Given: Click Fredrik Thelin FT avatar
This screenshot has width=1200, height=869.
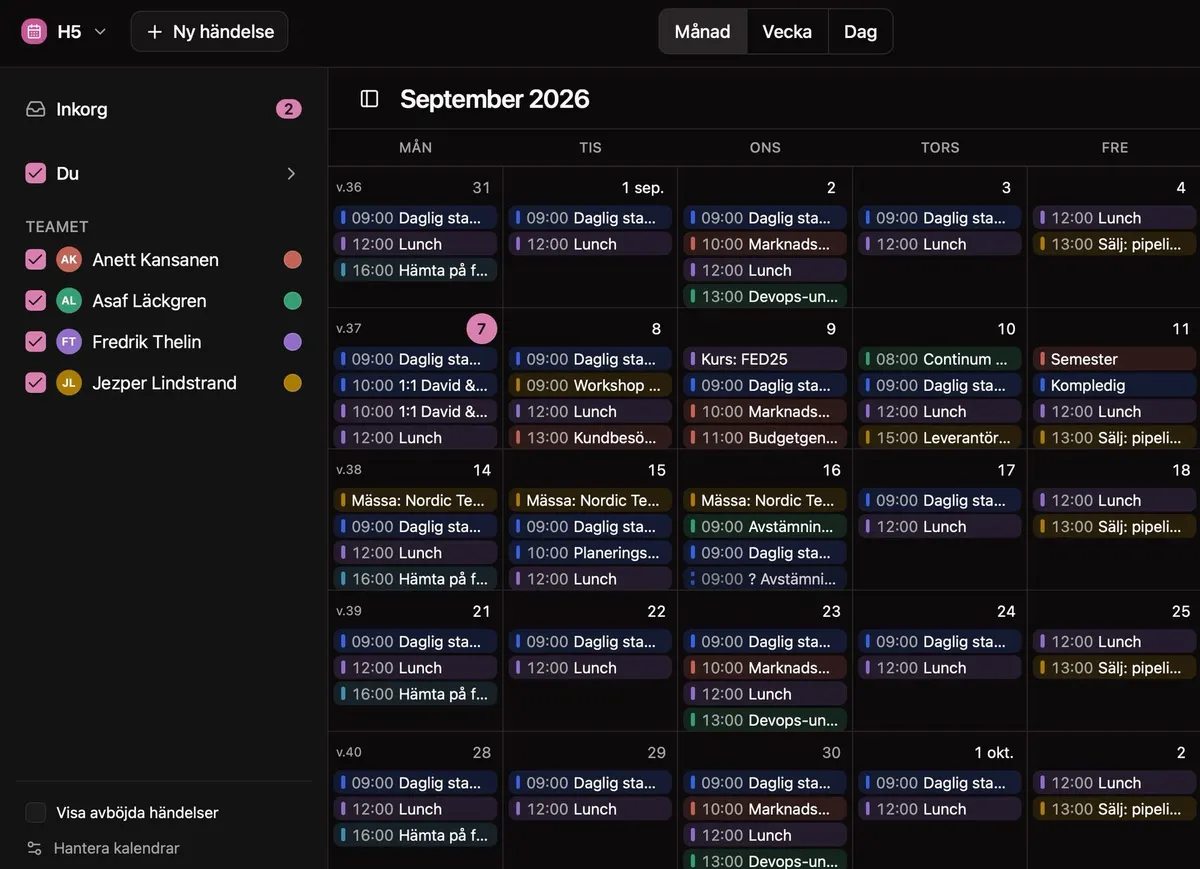Looking at the screenshot, I should (x=69, y=342).
